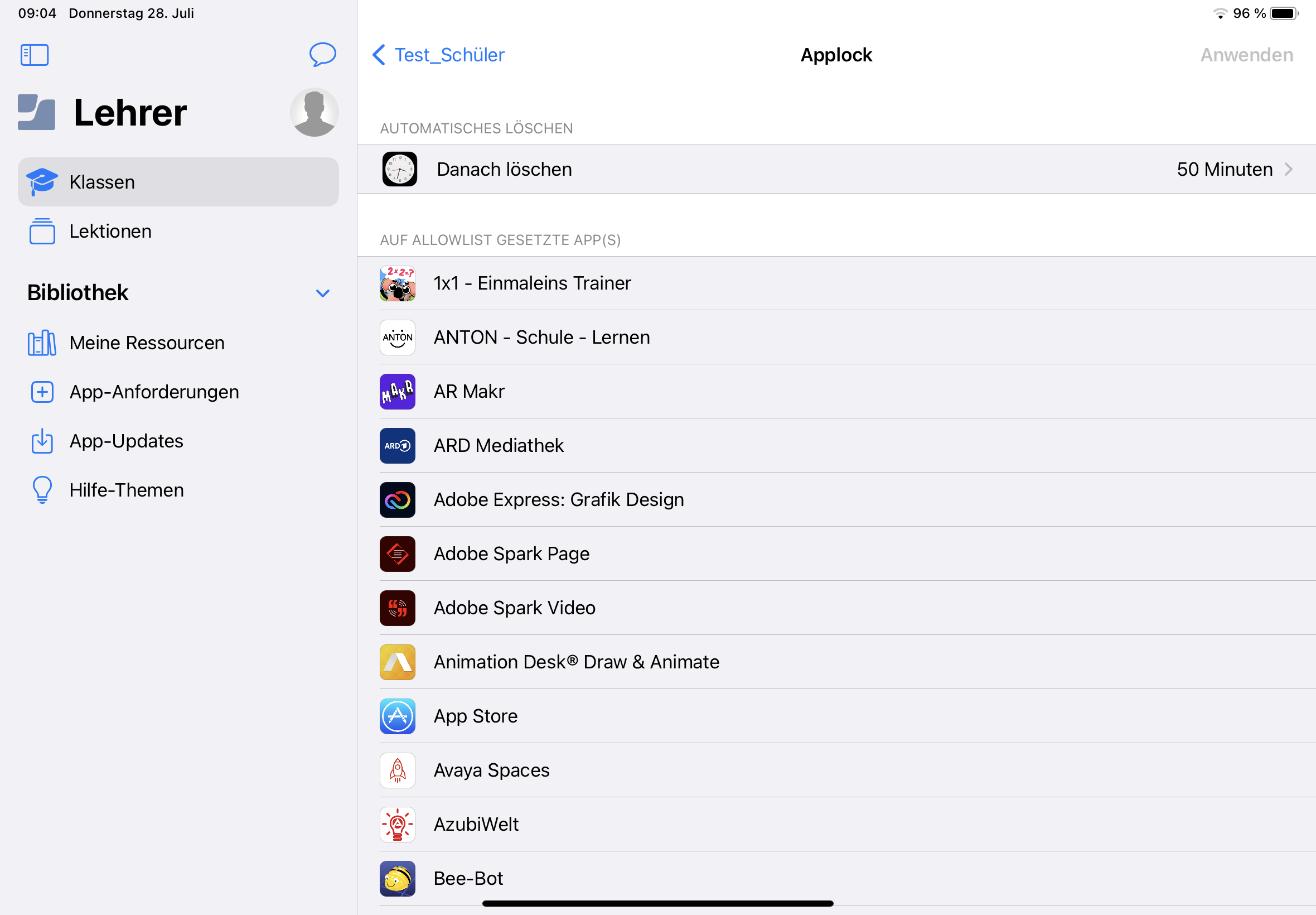Click the battery indicator icon
This screenshot has height=915, width=1316.
[1284, 13]
